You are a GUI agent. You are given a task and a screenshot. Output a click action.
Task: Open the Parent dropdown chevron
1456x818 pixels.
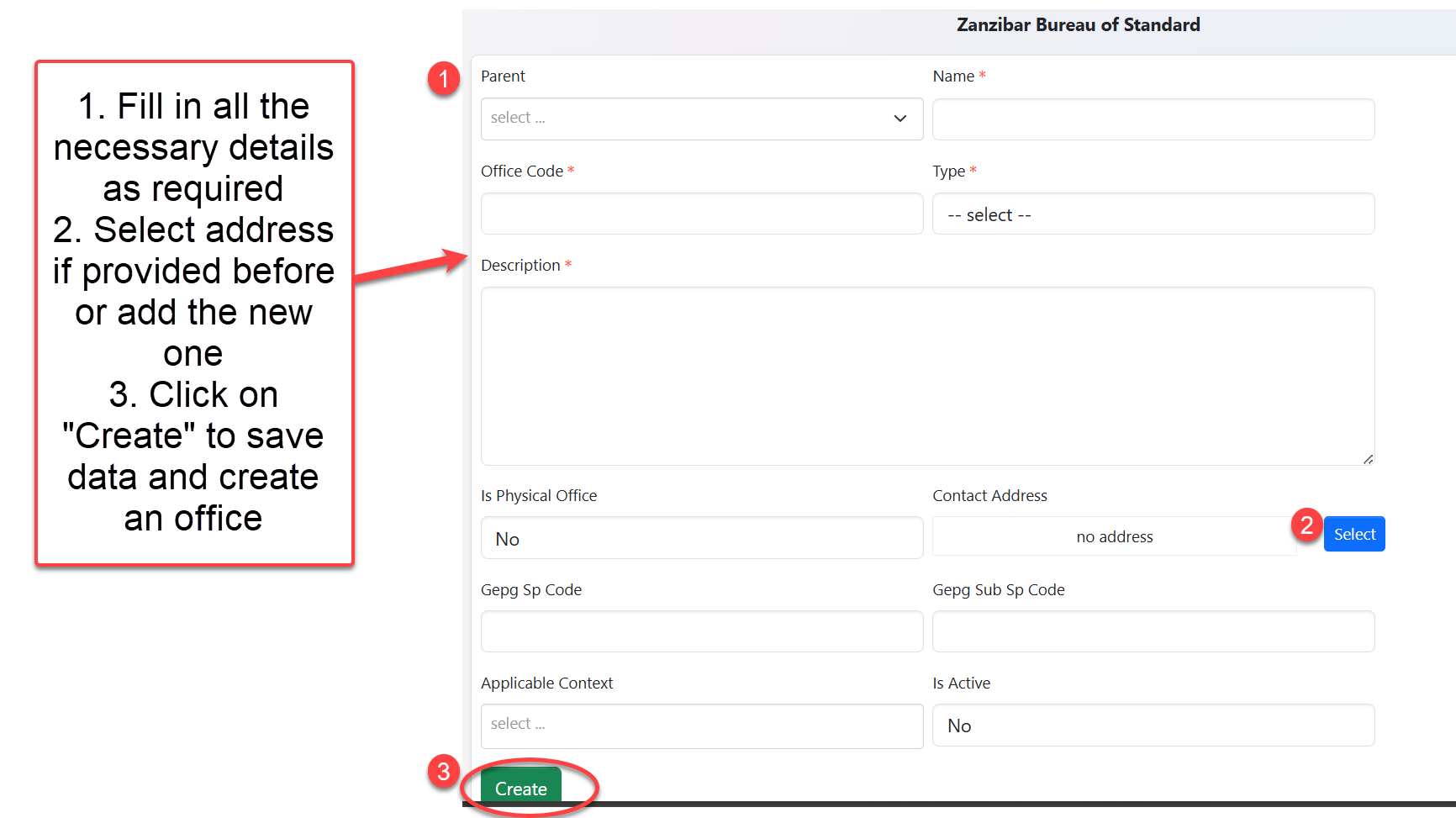(899, 119)
